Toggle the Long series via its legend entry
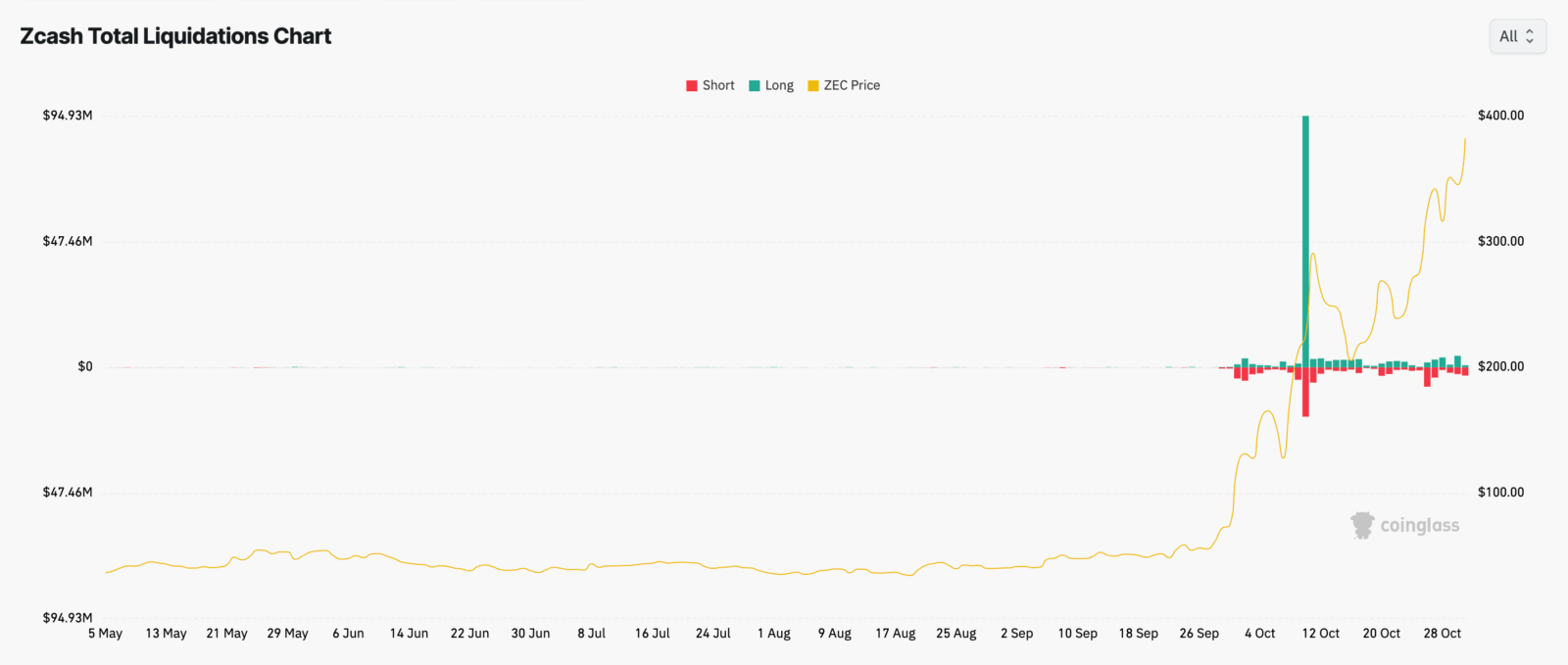Viewport: 1568px width, 665px height. pyautogui.click(x=773, y=85)
